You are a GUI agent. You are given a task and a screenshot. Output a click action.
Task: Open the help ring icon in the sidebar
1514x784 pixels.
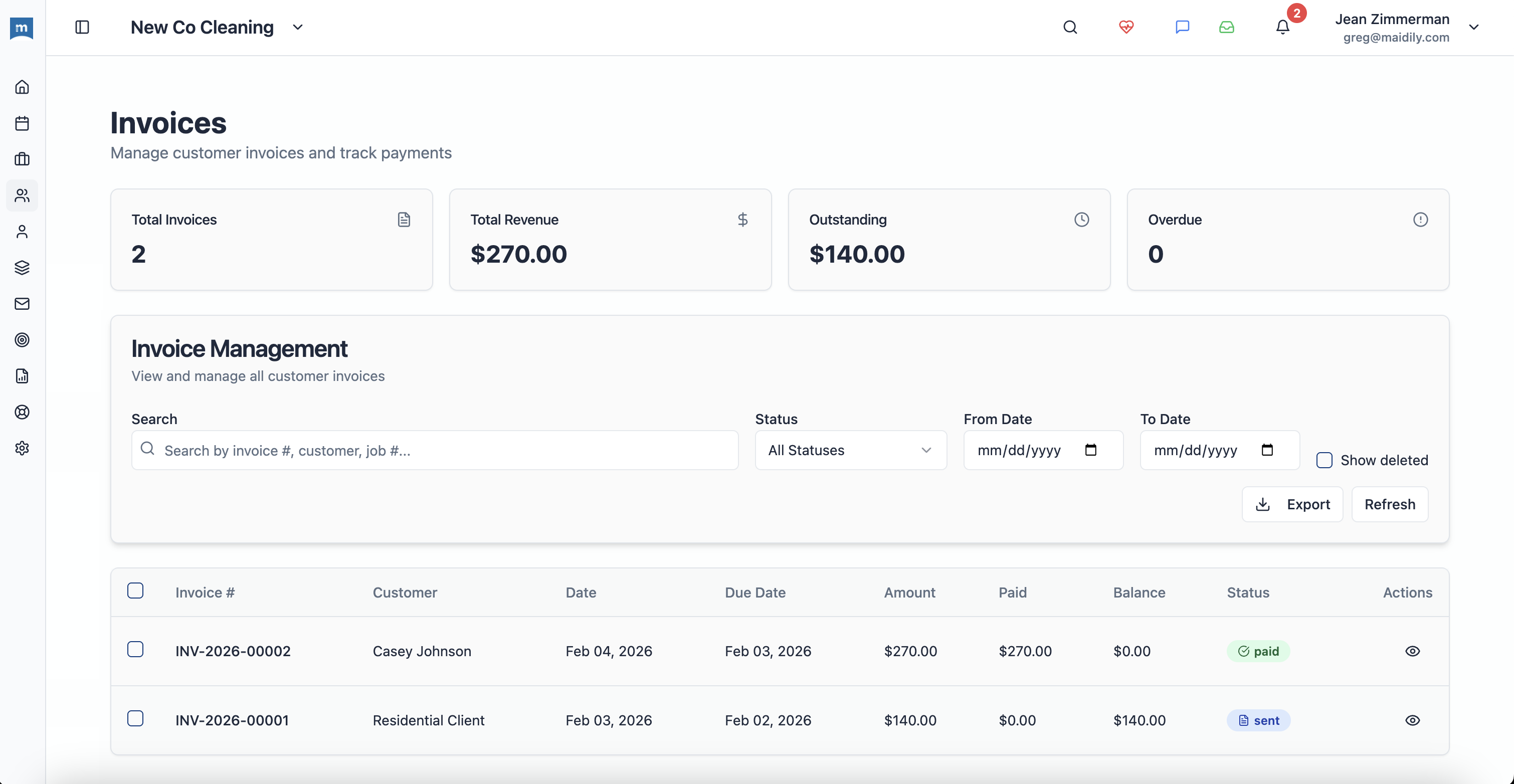pyautogui.click(x=22, y=412)
